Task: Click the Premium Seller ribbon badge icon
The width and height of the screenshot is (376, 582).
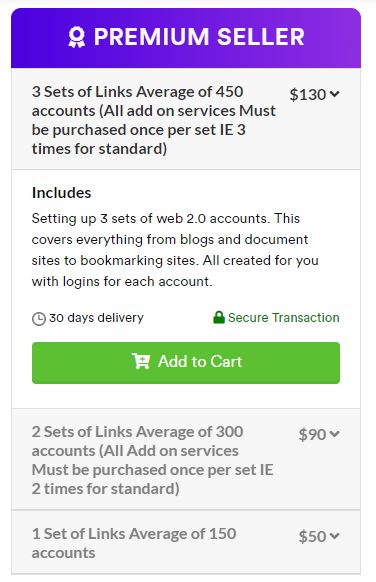Action: click(77, 37)
